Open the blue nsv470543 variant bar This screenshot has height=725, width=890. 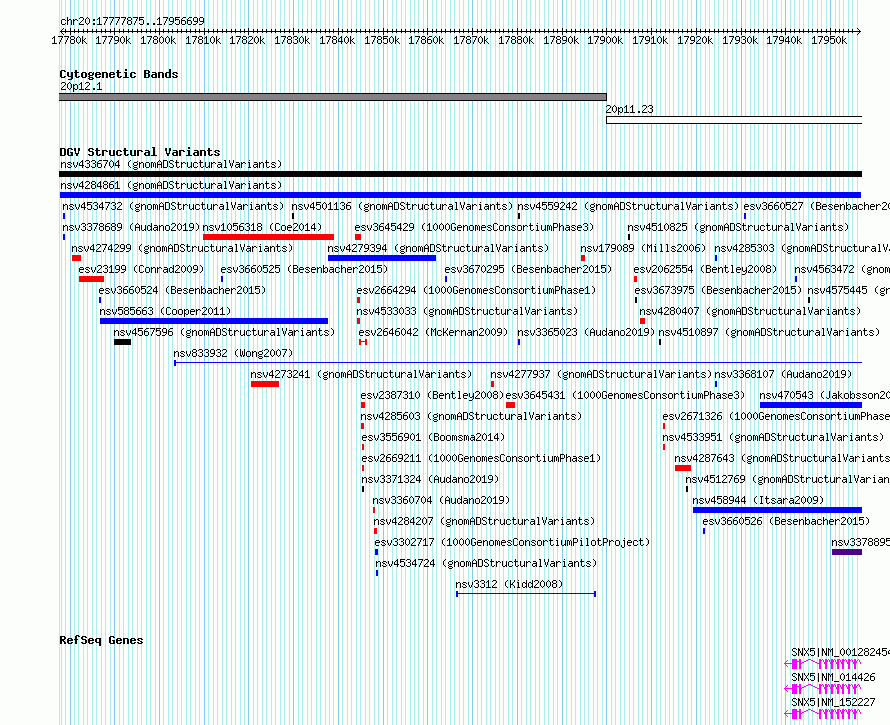(x=811, y=405)
